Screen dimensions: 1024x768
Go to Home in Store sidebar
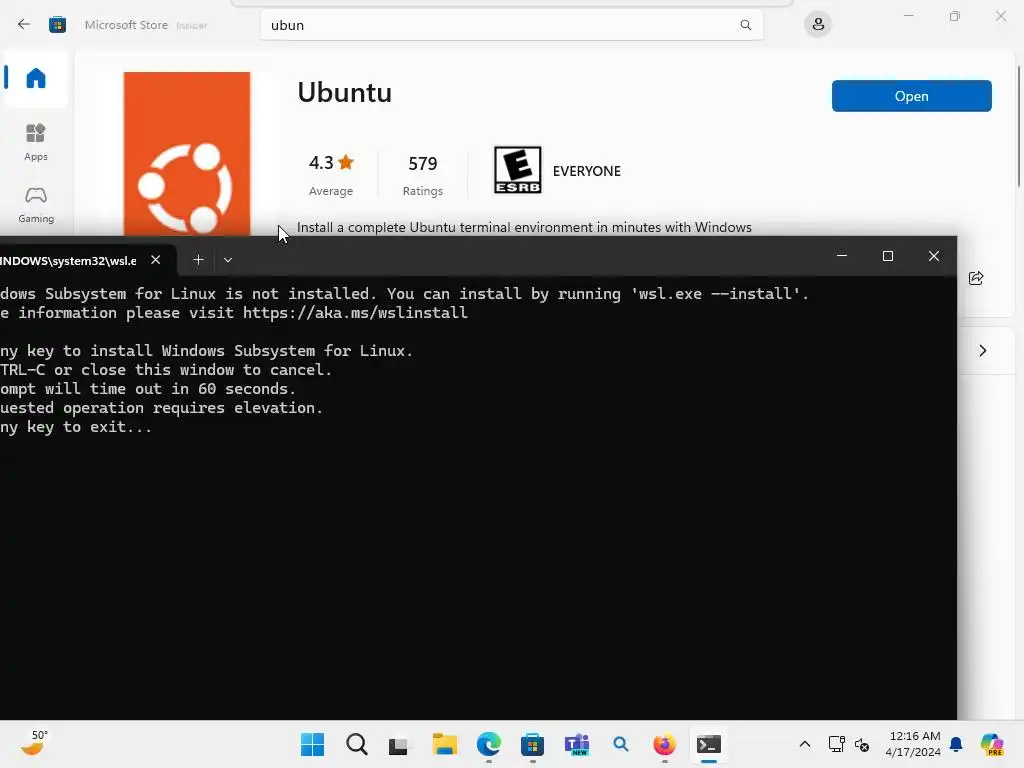click(x=36, y=78)
